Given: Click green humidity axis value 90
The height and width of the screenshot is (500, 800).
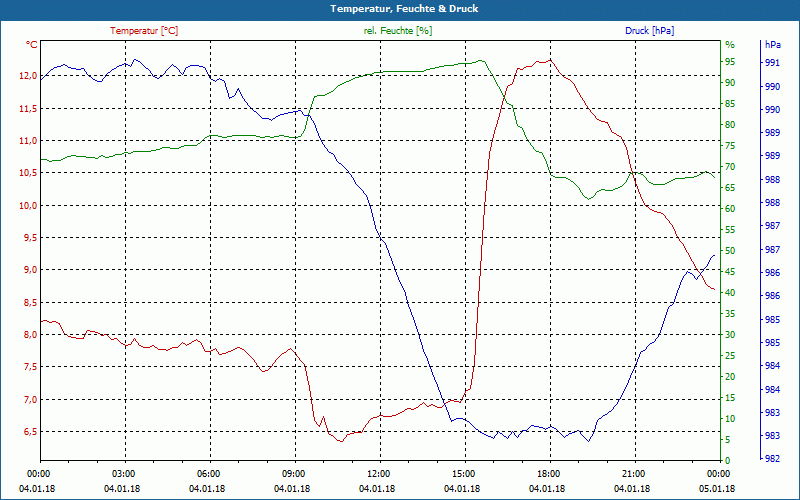Looking at the screenshot, I should tap(730, 83).
